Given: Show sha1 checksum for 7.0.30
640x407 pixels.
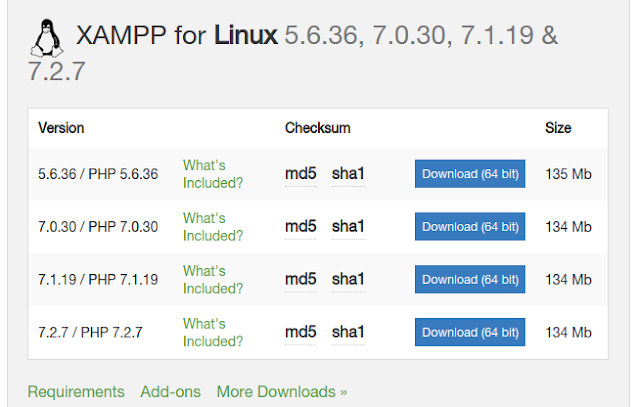Looking at the screenshot, I should (348, 227).
